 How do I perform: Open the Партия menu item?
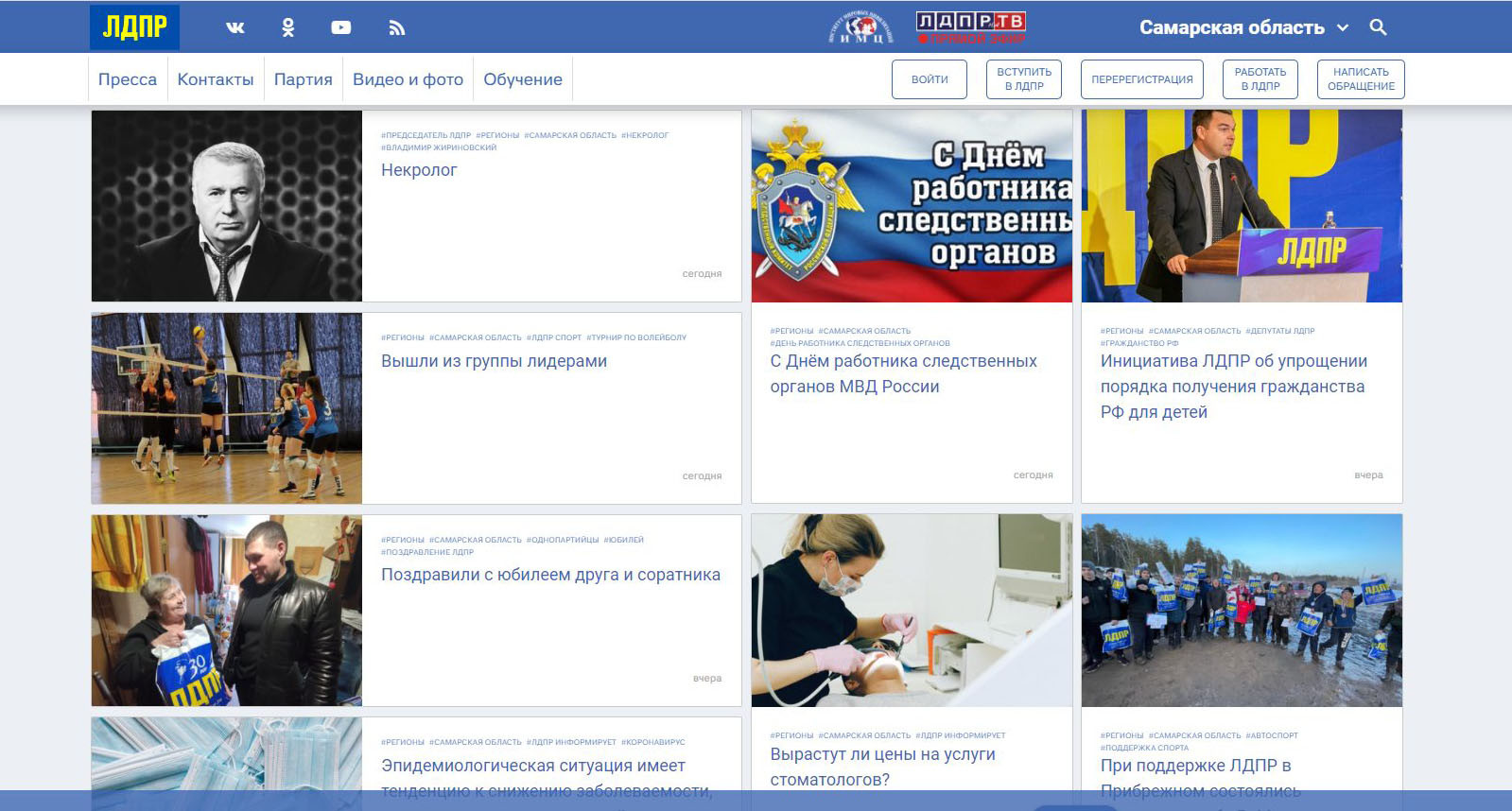coord(303,79)
